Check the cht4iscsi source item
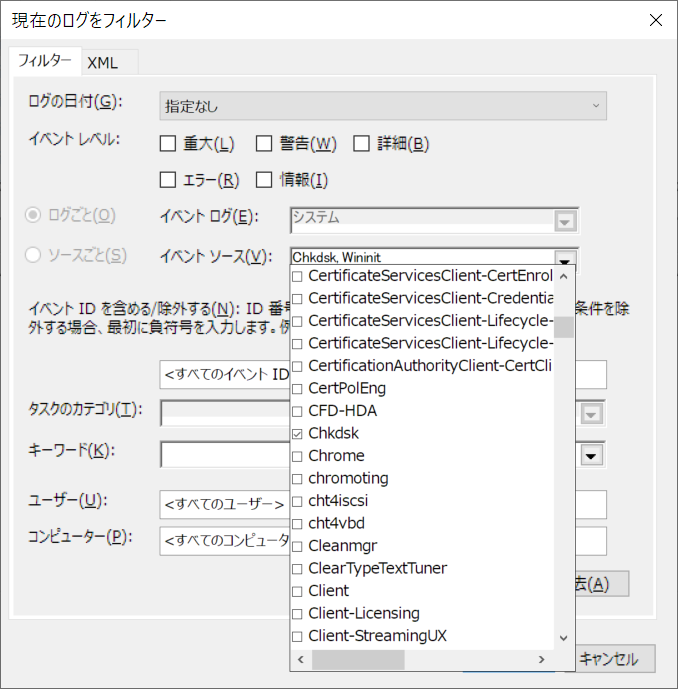Viewport: 678px width, 689px height. pos(297,501)
